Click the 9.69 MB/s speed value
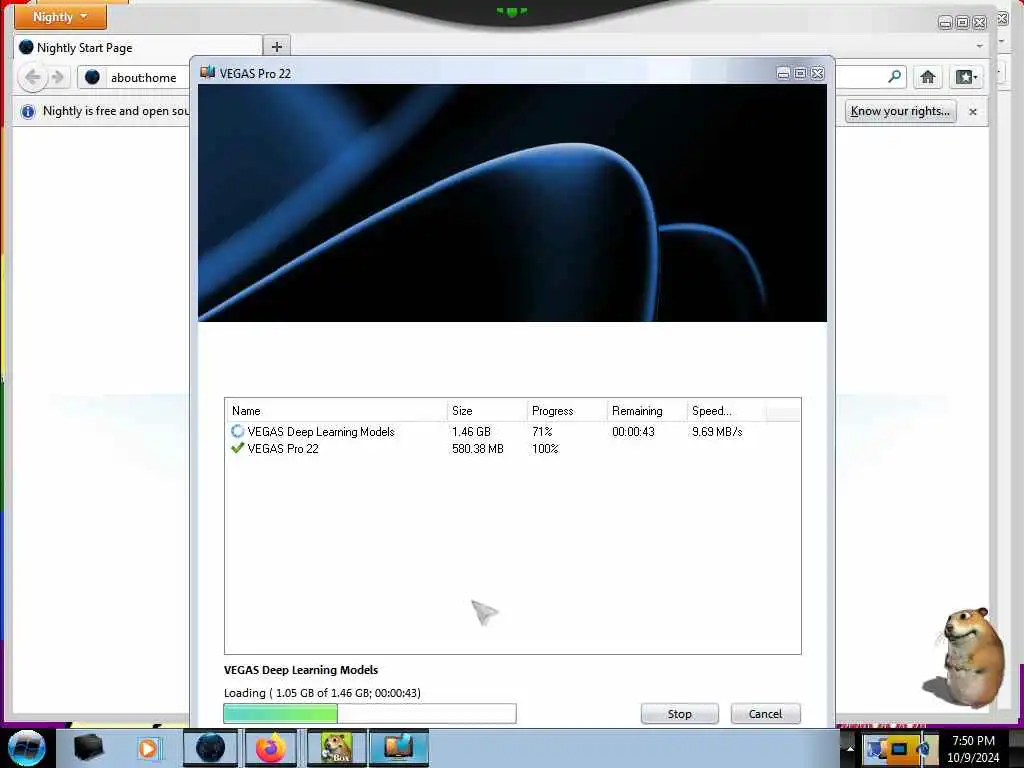The width and height of the screenshot is (1024, 768). click(717, 432)
